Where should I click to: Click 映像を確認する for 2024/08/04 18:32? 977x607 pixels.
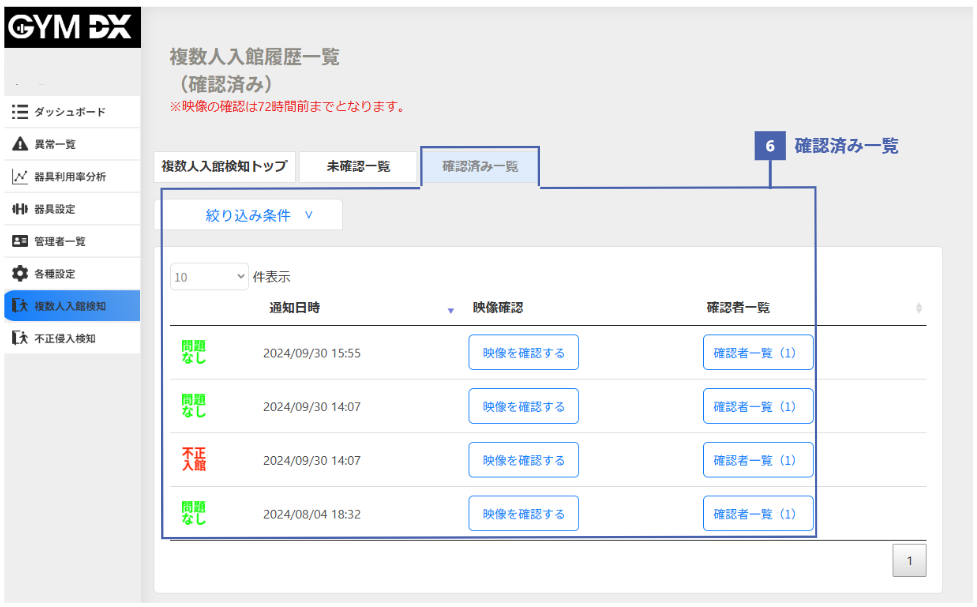523,514
